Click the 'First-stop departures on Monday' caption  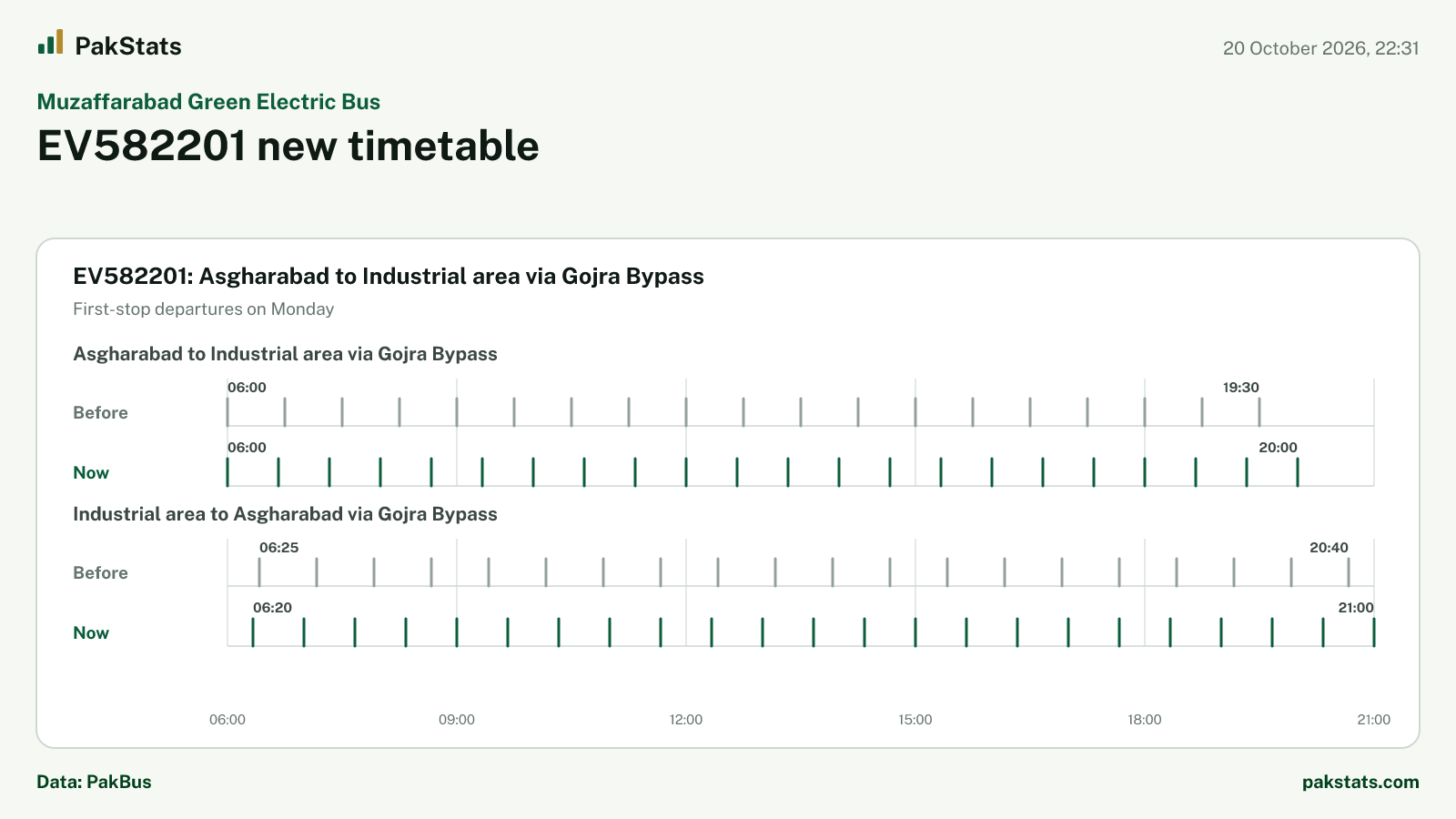[x=203, y=309]
